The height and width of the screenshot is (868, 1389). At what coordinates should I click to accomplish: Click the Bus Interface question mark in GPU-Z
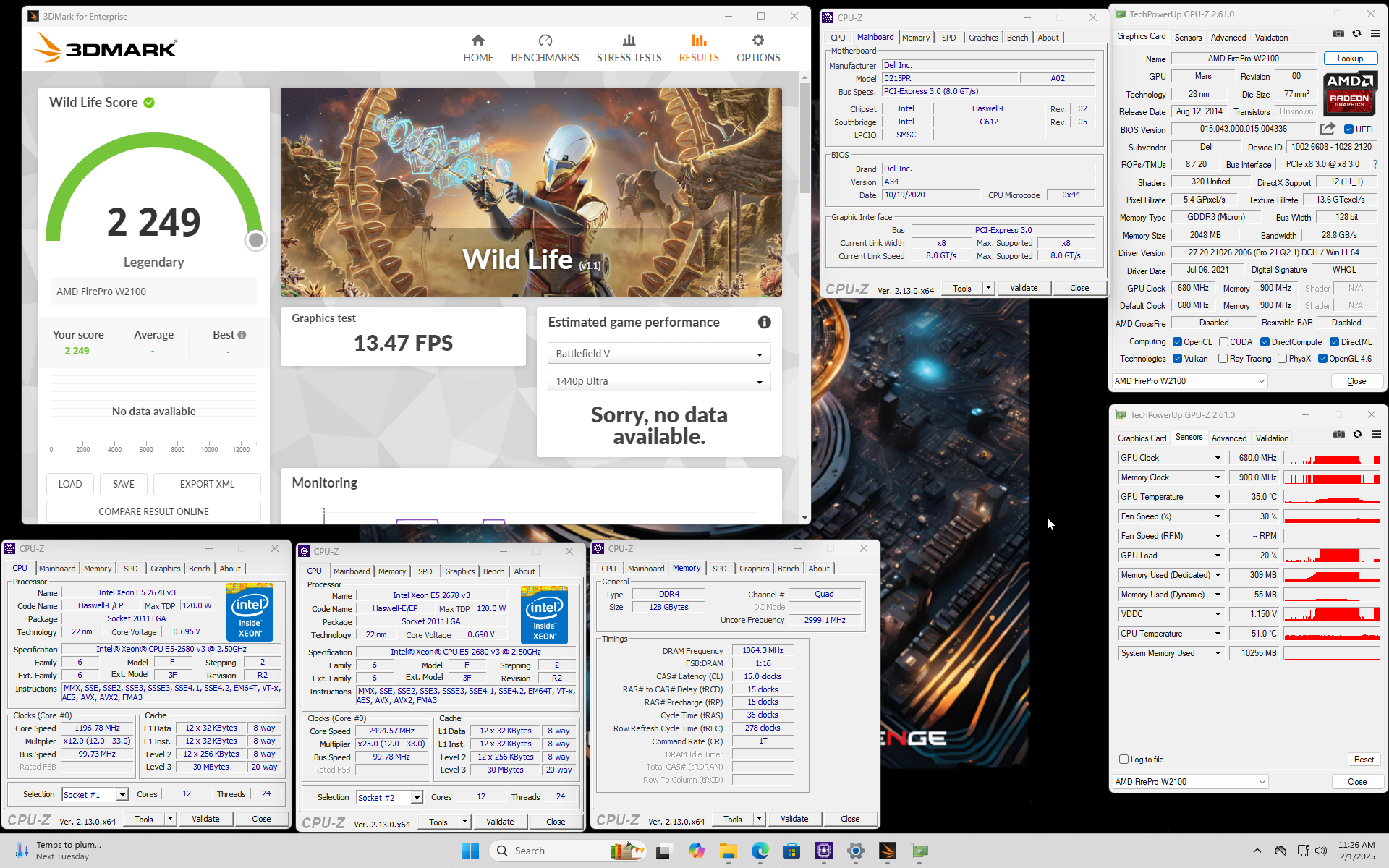pyautogui.click(x=1375, y=164)
